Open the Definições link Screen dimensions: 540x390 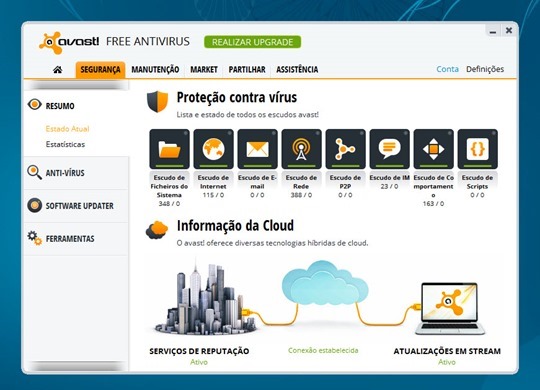click(485, 69)
